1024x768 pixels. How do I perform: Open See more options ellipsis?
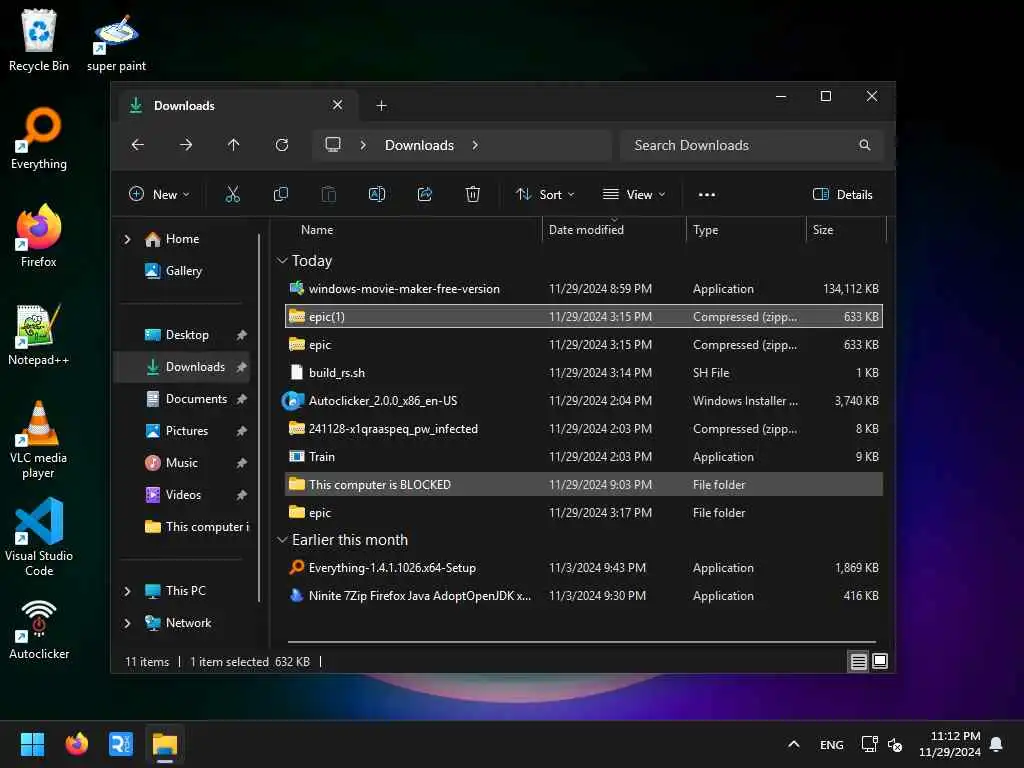pos(707,195)
